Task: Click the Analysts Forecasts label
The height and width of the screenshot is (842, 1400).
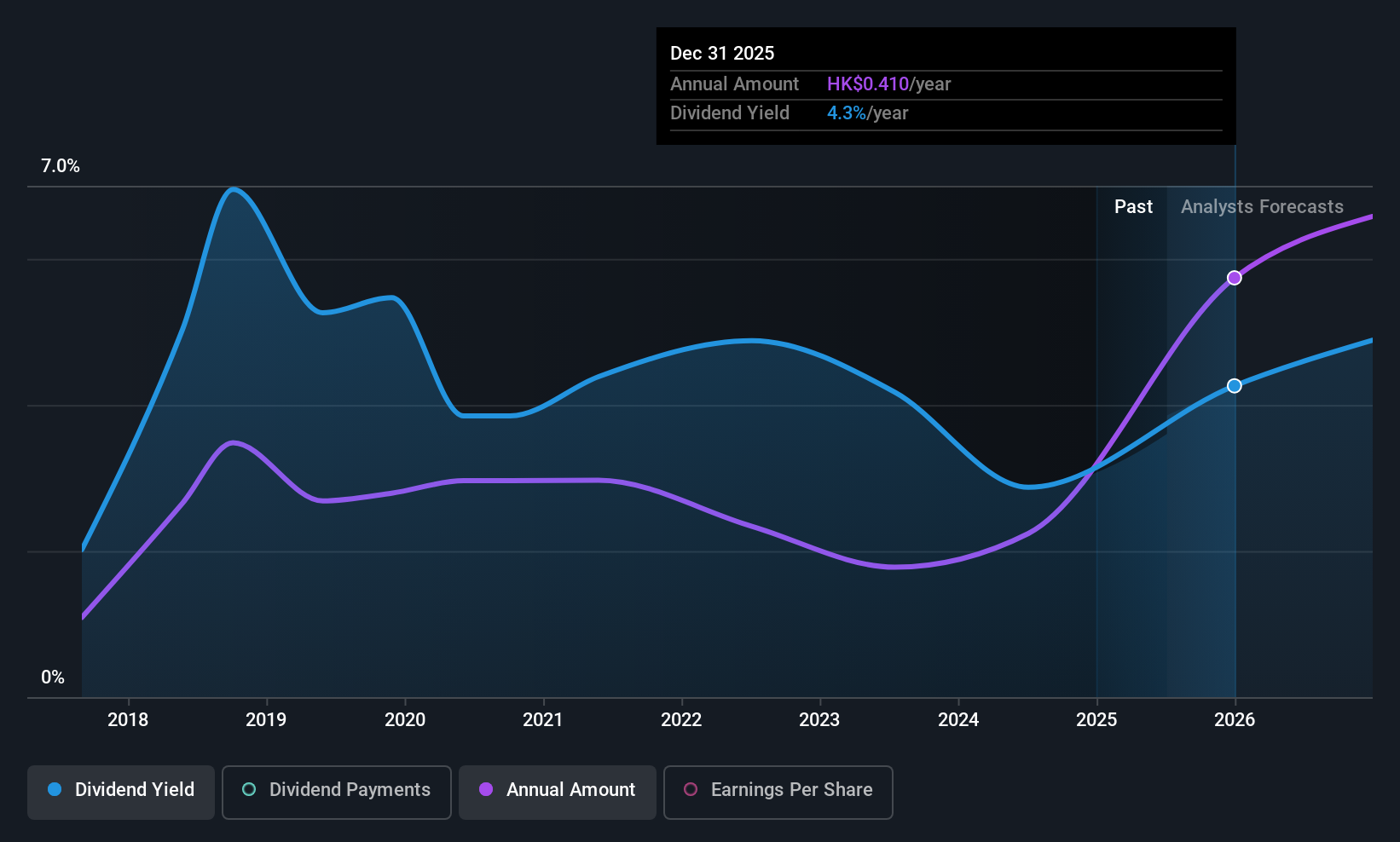Action: [x=1262, y=207]
